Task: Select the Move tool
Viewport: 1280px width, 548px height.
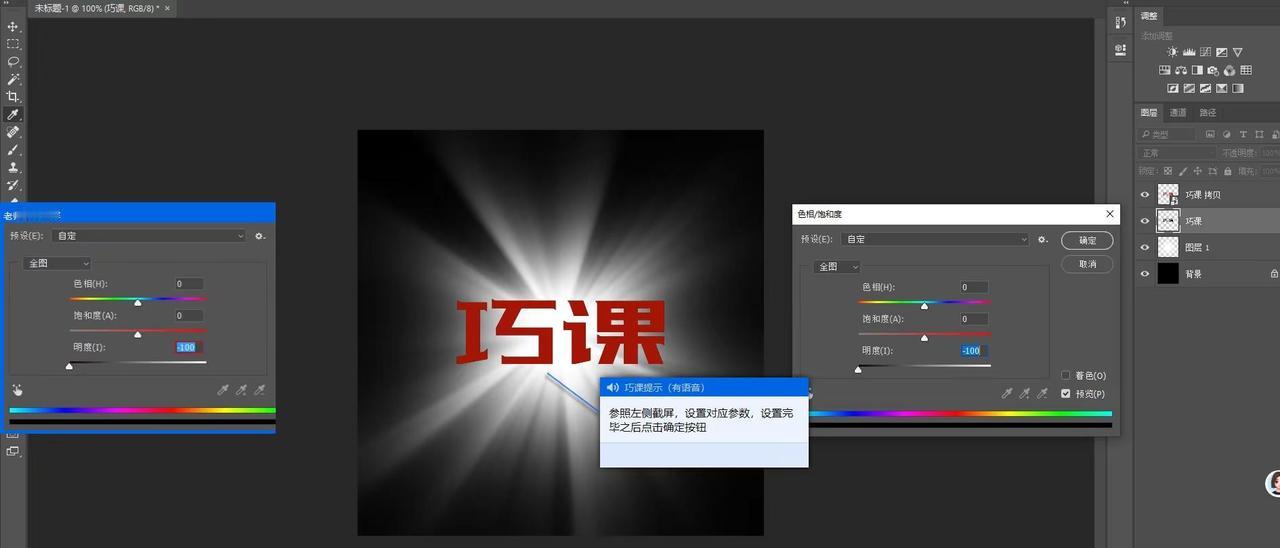Action: (13, 26)
